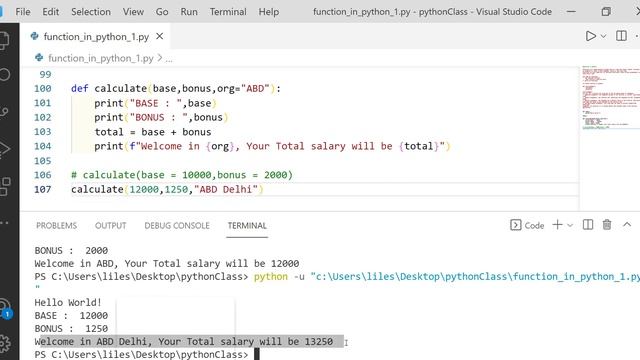Open the Extensions view
640x360 pixels.
(x=4, y=186)
